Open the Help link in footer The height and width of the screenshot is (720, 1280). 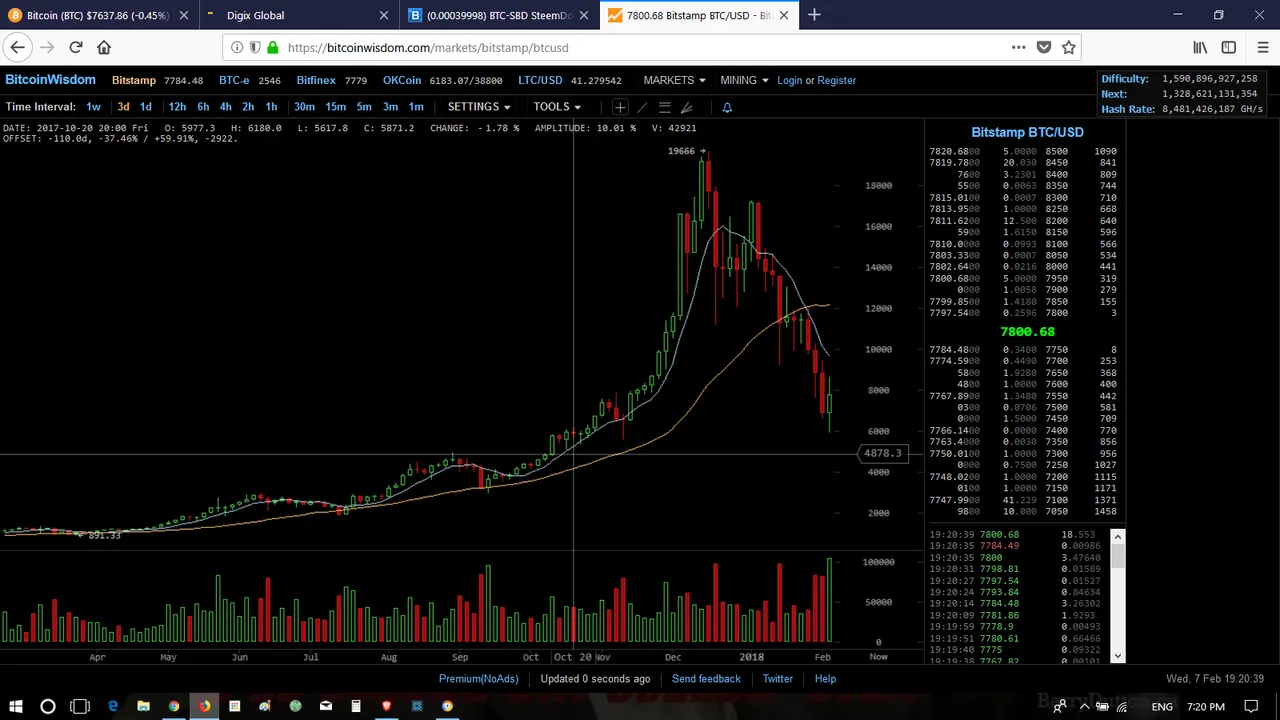tap(825, 679)
